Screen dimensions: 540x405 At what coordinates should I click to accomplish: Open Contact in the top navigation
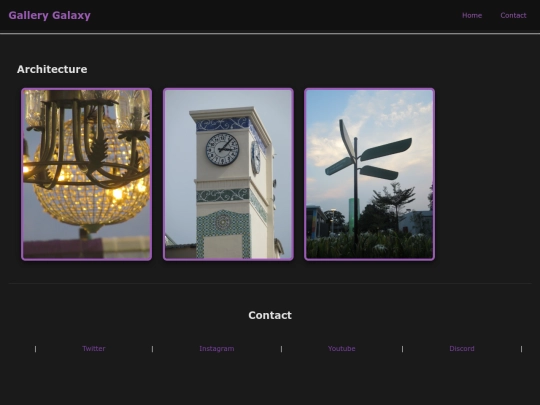pos(513,15)
